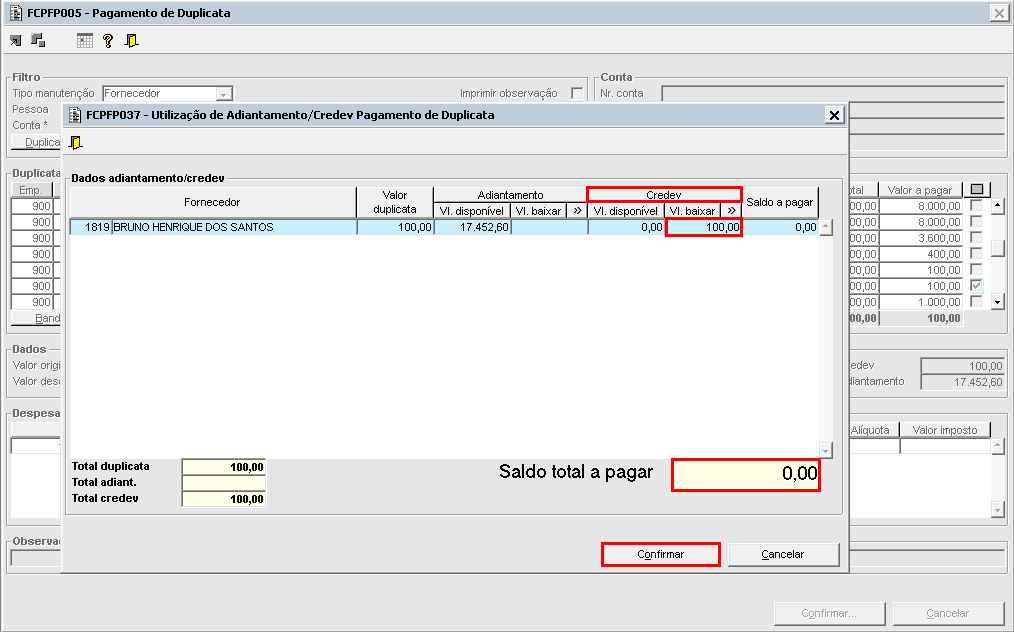1014x632 pixels.
Task: Click scroll-up arrow of the adiantamento/credev grid
Action: point(826,228)
